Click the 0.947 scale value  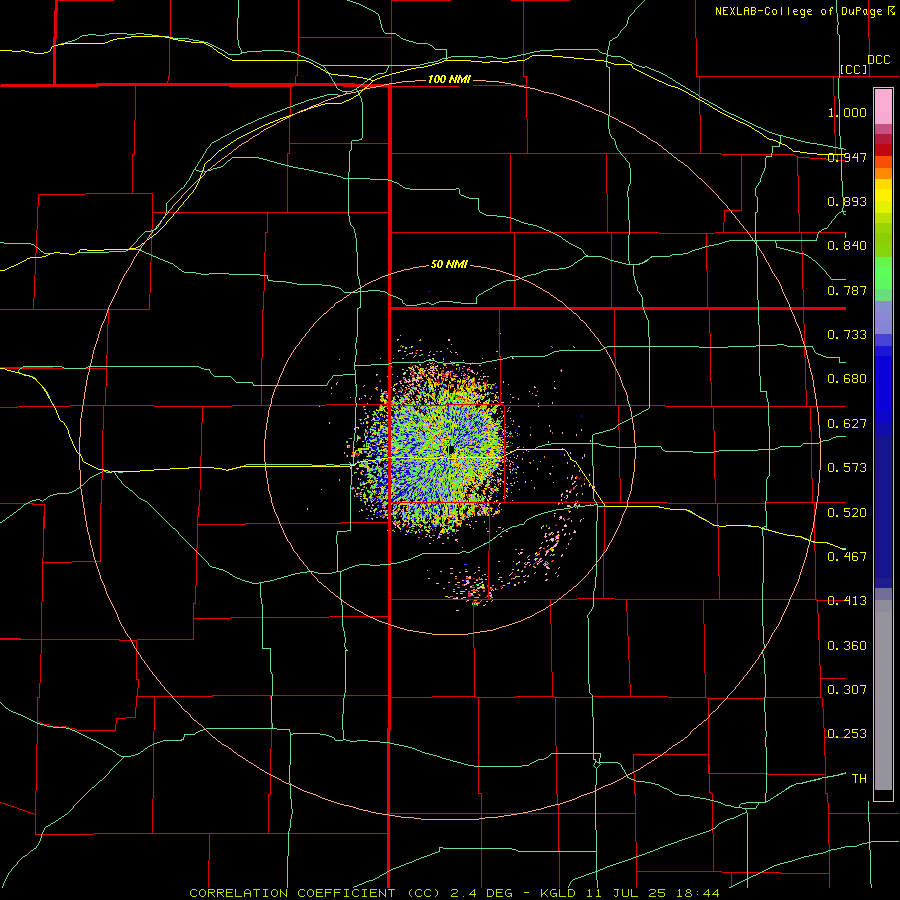[847, 157]
